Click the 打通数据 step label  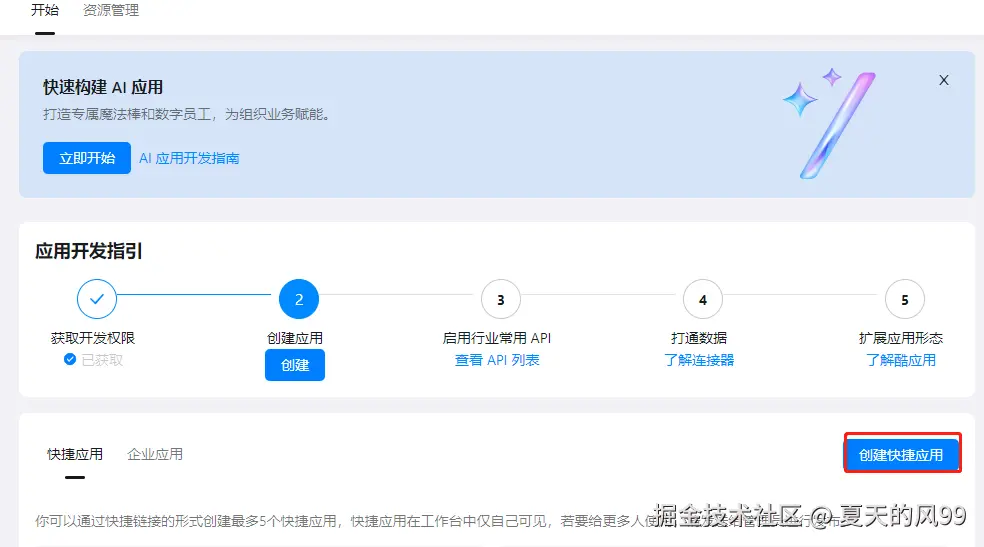pos(699,338)
